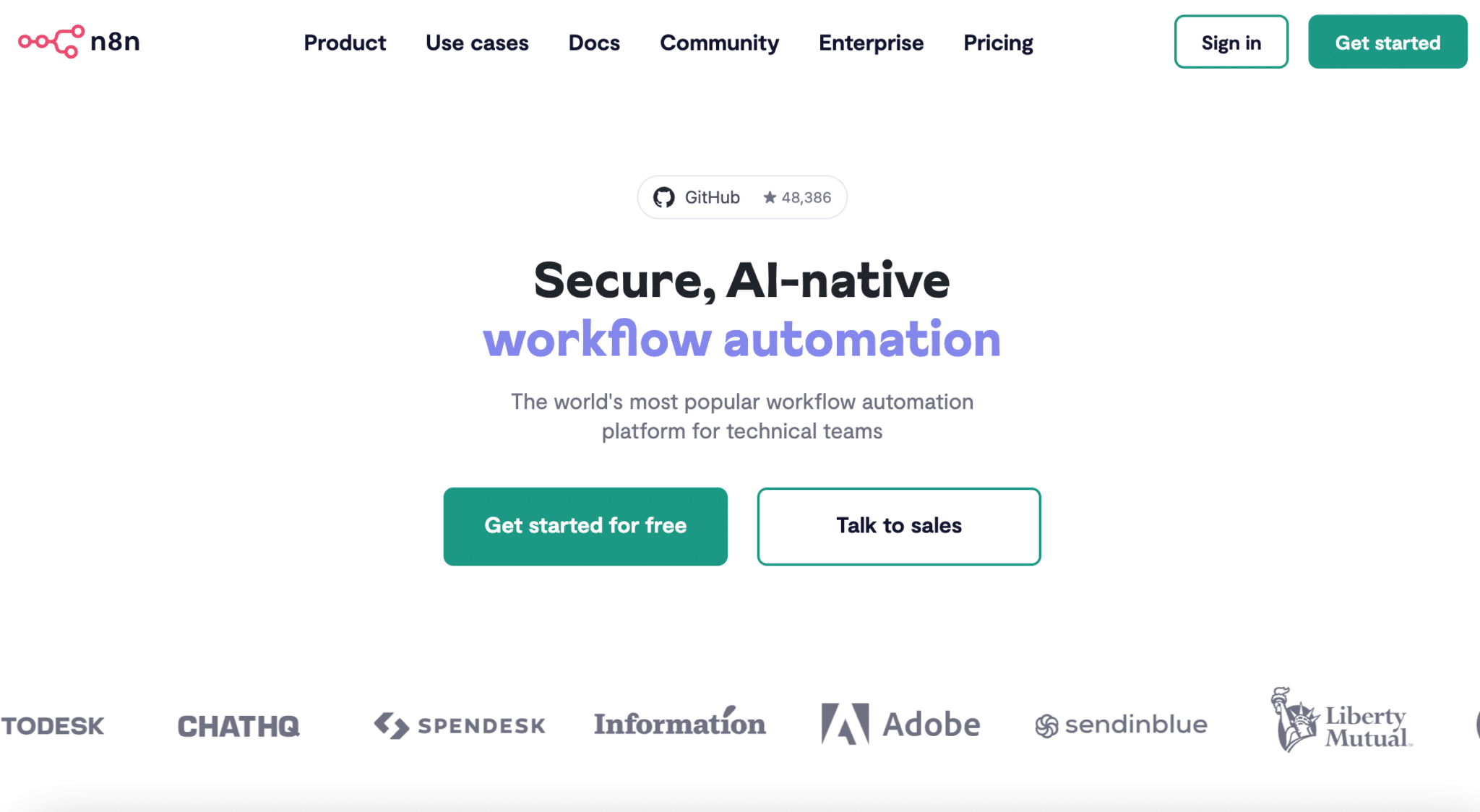Image resolution: width=1480 pixels, height=812 pixels.
Task: Click the Pricing navigation link
Action: (x=999, y=42)
